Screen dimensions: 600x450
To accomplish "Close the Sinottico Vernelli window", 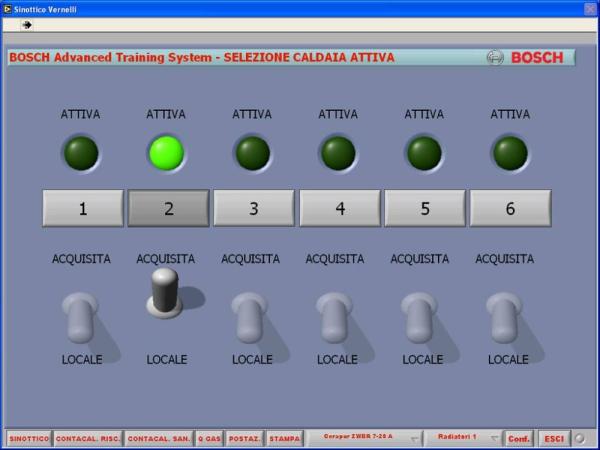I will [590, 9].
